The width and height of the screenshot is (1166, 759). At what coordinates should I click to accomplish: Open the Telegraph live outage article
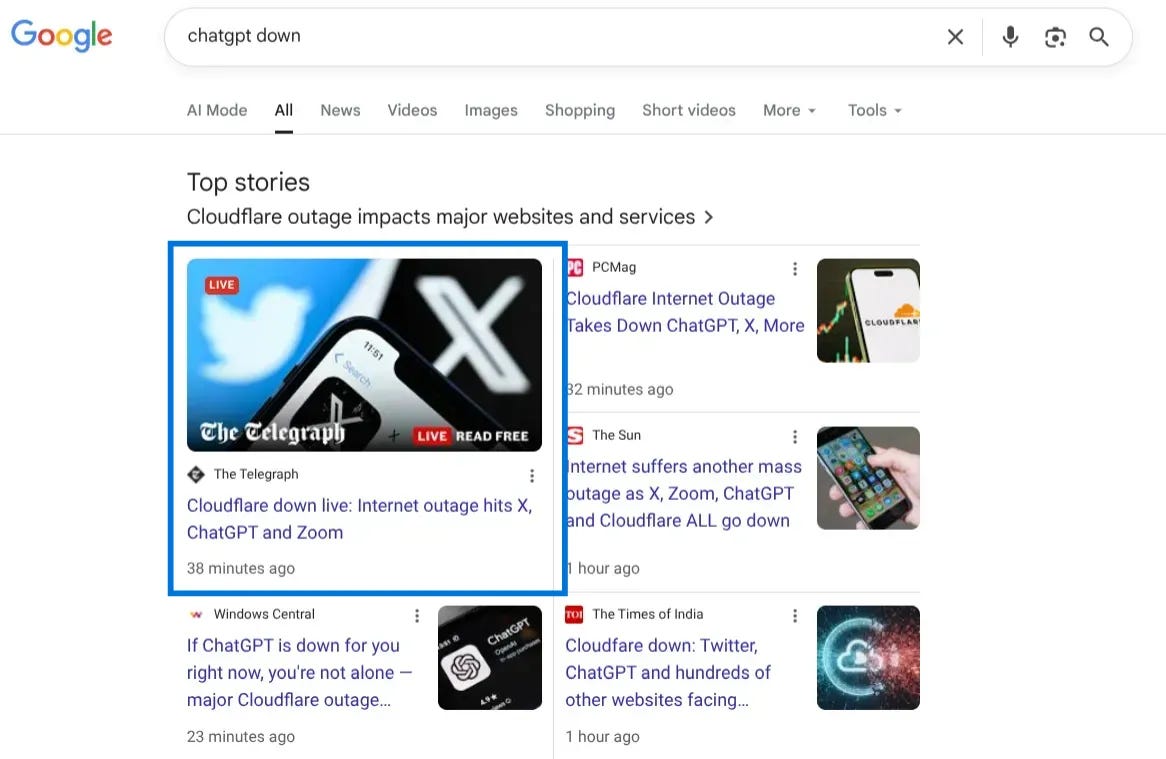(x=358, y=518)
